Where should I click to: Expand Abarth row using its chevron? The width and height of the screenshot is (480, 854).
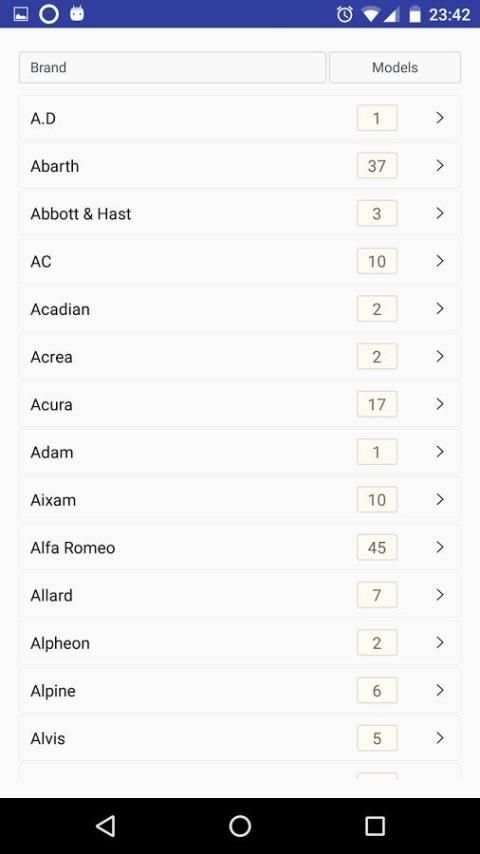point(440,166)
